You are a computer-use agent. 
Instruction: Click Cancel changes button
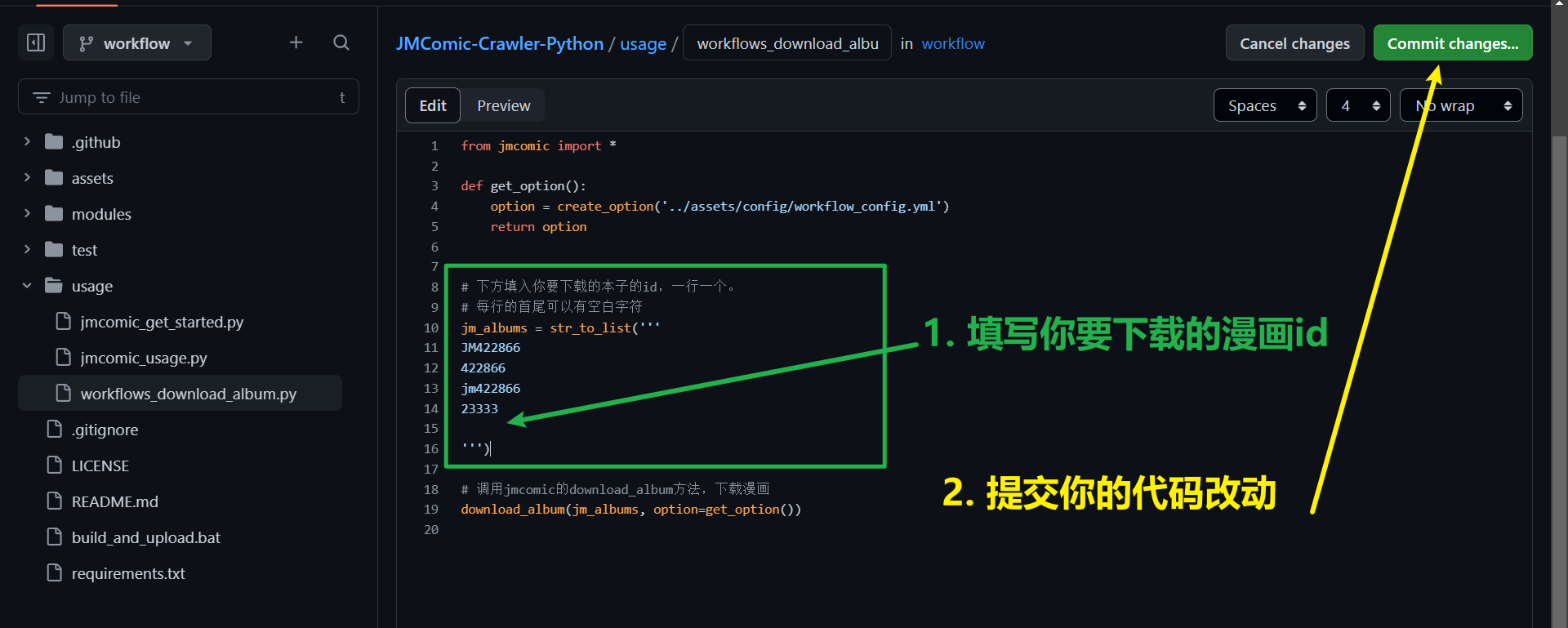1294,43
